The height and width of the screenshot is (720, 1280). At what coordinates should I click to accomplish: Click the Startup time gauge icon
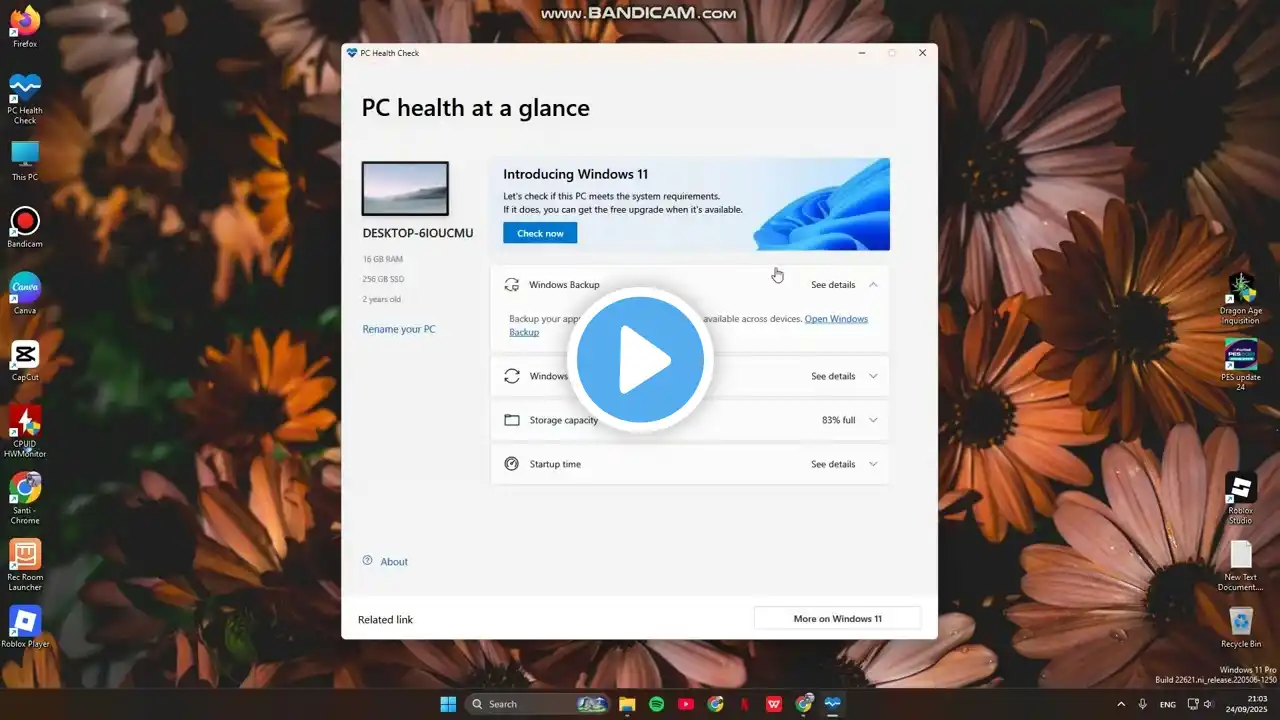(512, 464)
